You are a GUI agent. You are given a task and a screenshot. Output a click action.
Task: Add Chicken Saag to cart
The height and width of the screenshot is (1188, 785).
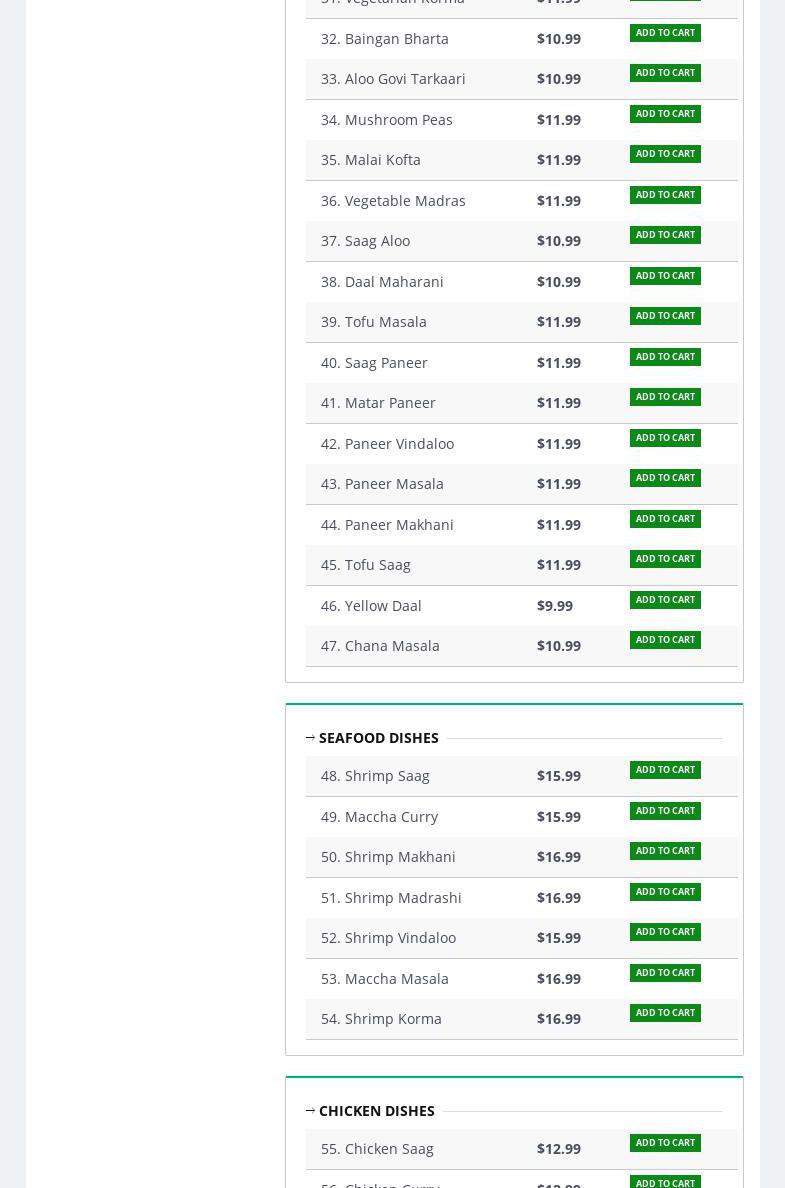[x=665, y=1143]
